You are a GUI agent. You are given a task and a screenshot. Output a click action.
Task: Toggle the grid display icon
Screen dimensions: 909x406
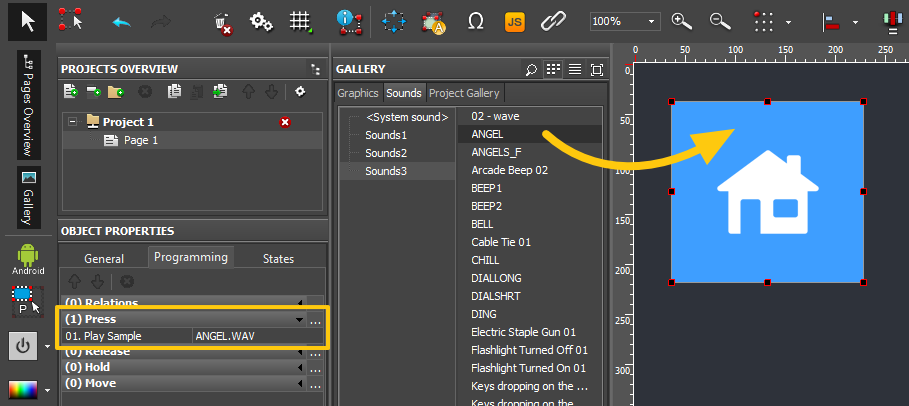click(300, 22)
